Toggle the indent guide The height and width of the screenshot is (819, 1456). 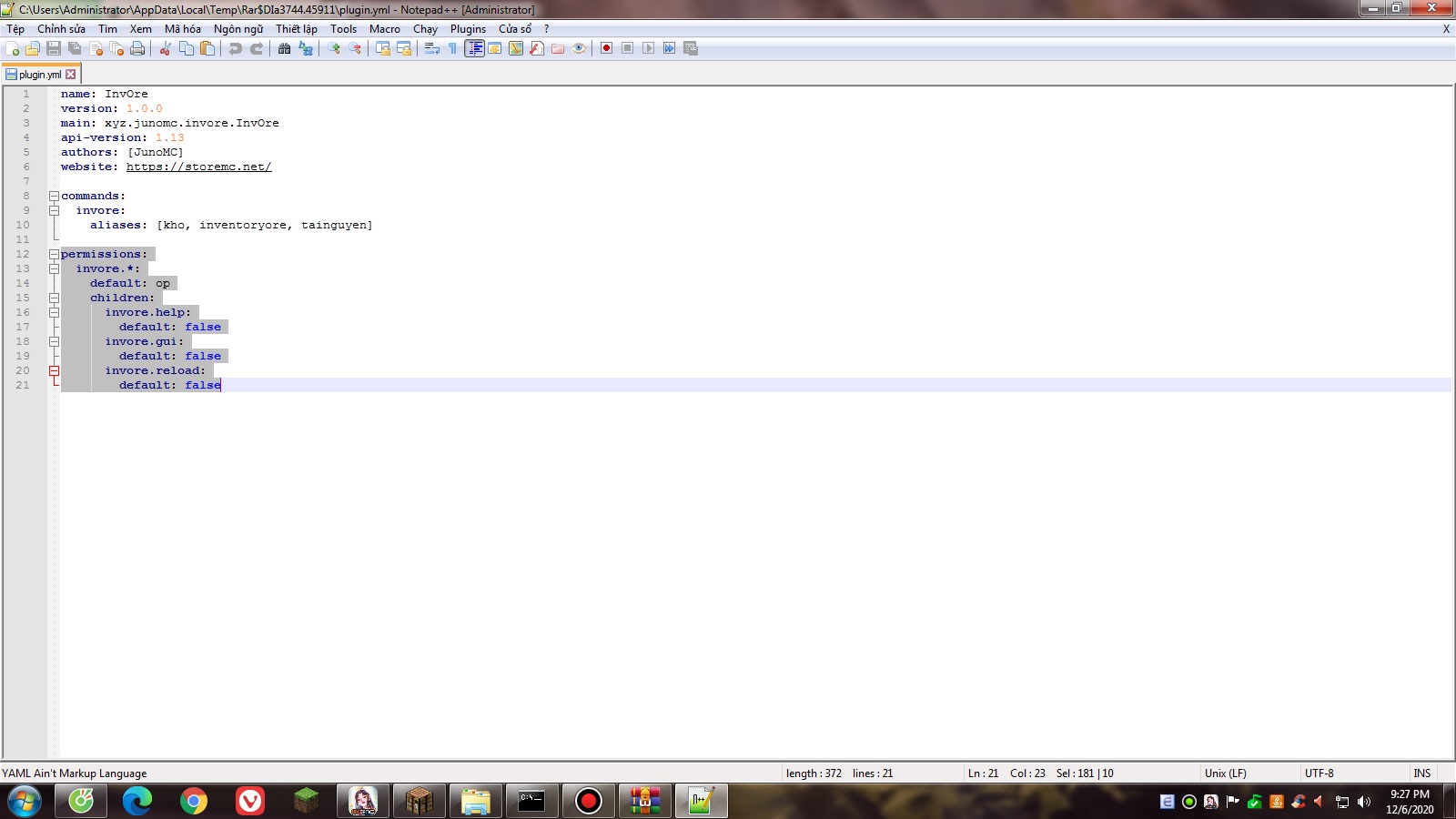pos(474,48)
